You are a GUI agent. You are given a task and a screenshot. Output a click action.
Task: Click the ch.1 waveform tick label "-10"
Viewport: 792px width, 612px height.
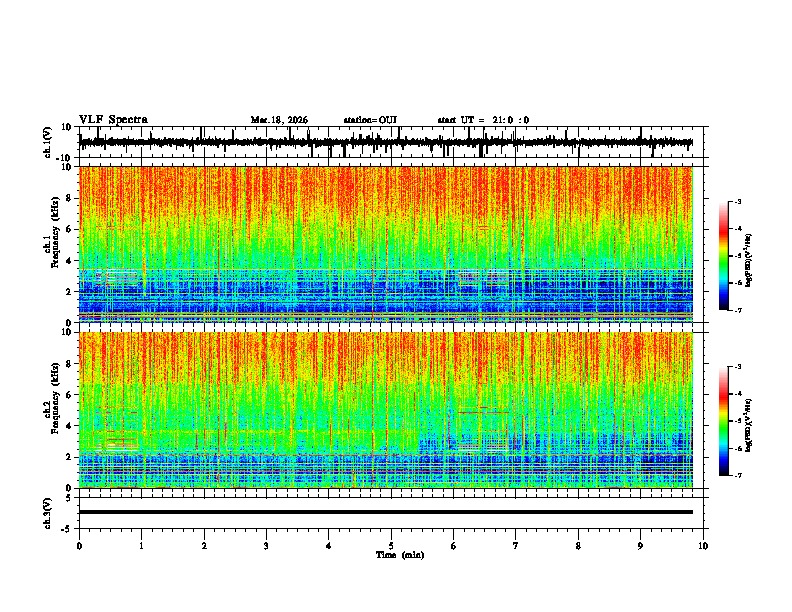click(65, 158)
